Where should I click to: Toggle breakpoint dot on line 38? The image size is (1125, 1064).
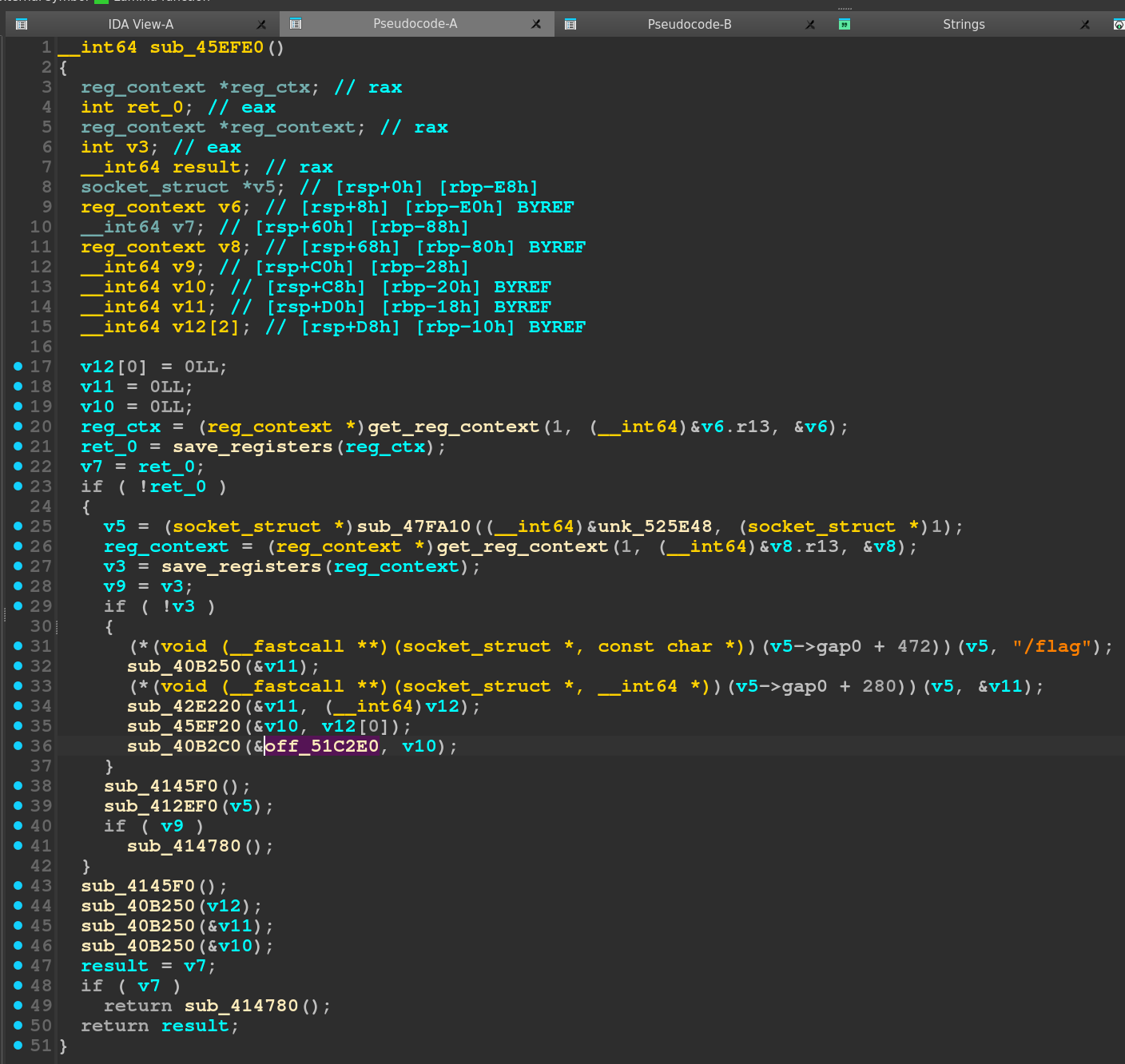[x=18, y=785]
